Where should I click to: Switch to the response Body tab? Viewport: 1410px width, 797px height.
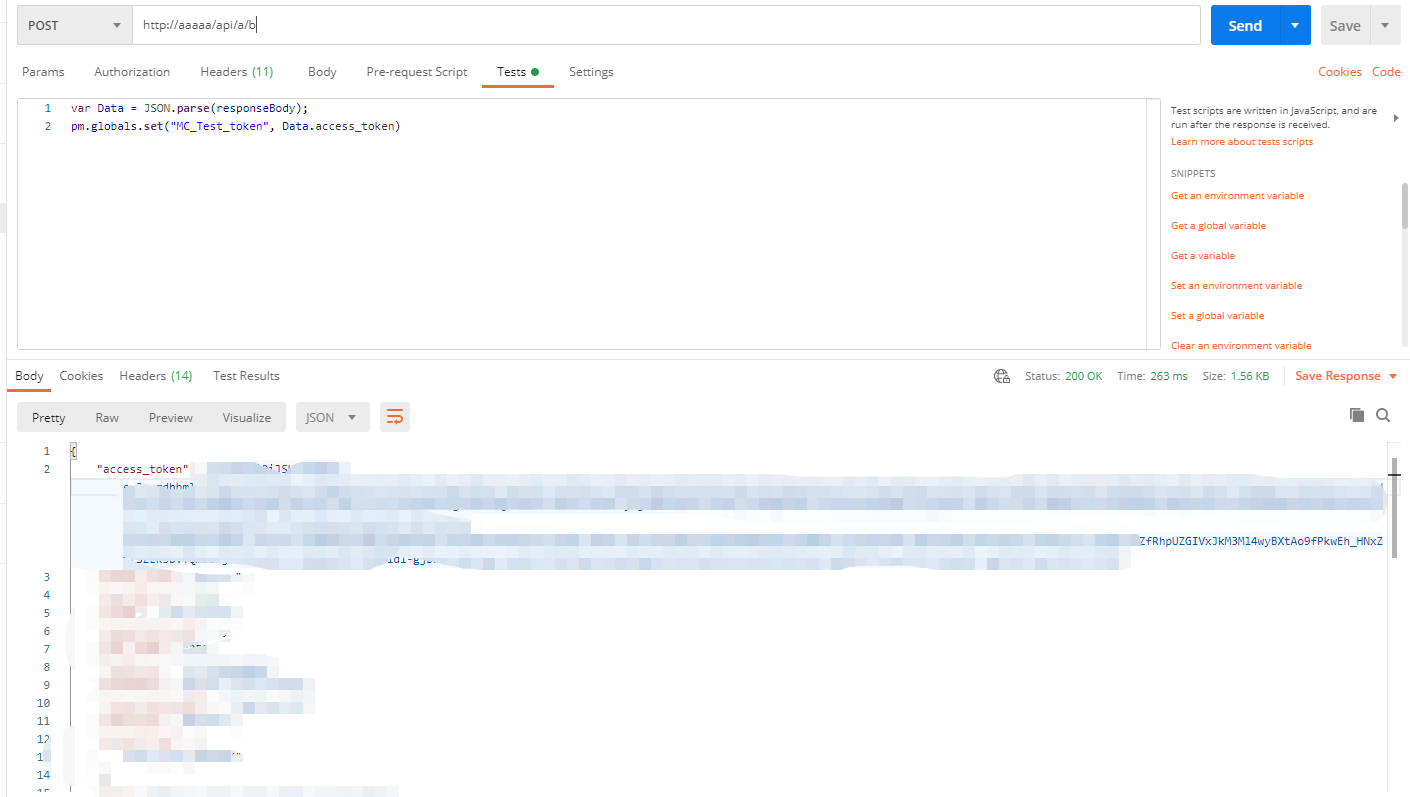point(29,376)
